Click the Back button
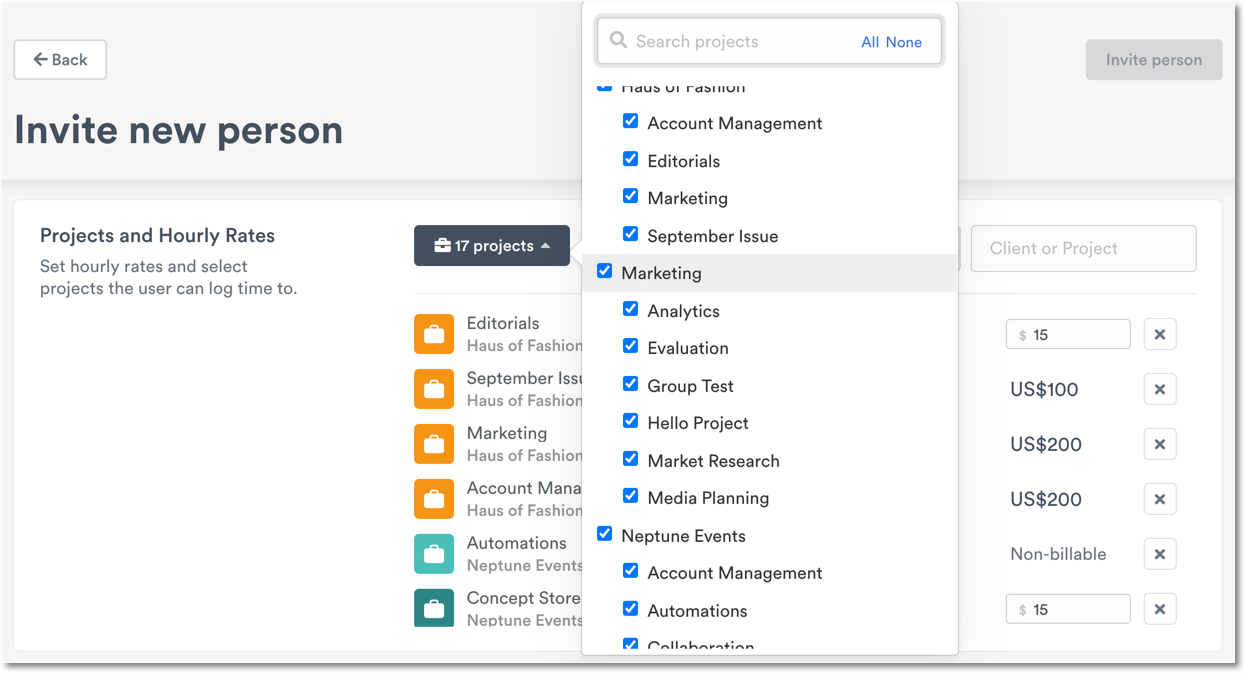This screenshot has height=673, width=1245. coord(60,59)
